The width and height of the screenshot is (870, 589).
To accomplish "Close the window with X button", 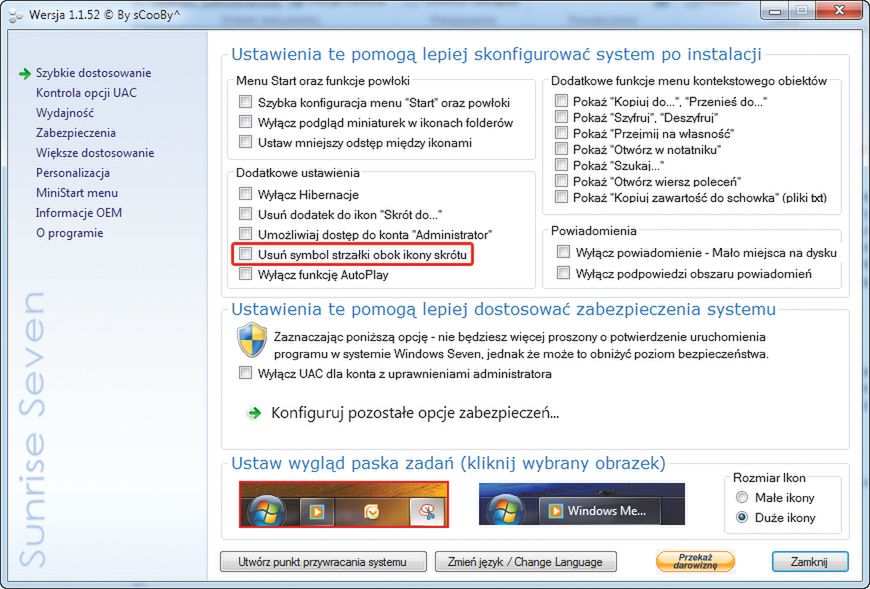I will click(x=839, y=10).
